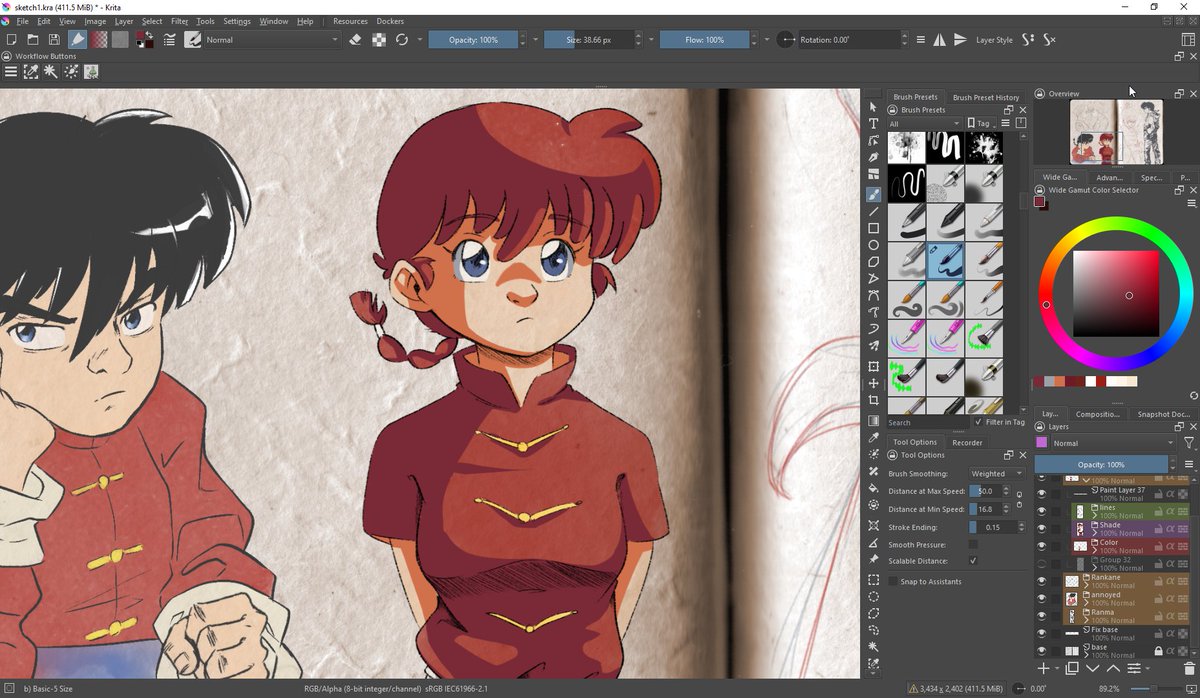Switch to the Snapshot Docker tab
Viewport: 1200px width, 698px height.
click(1164, 413)
